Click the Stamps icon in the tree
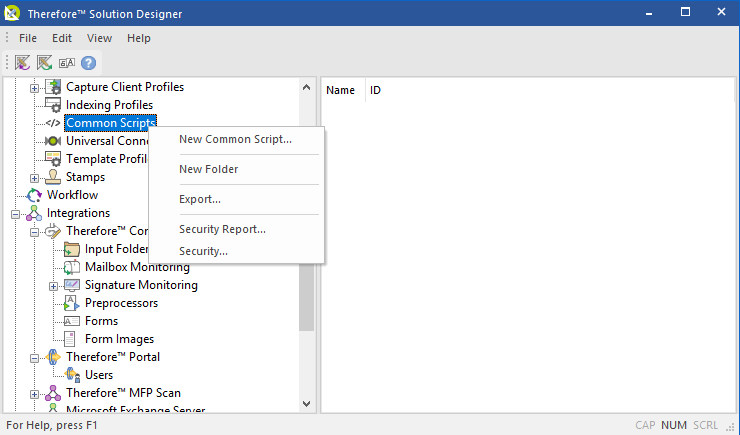This screenshot has width=740, height=435. click(x=53, y=177)
